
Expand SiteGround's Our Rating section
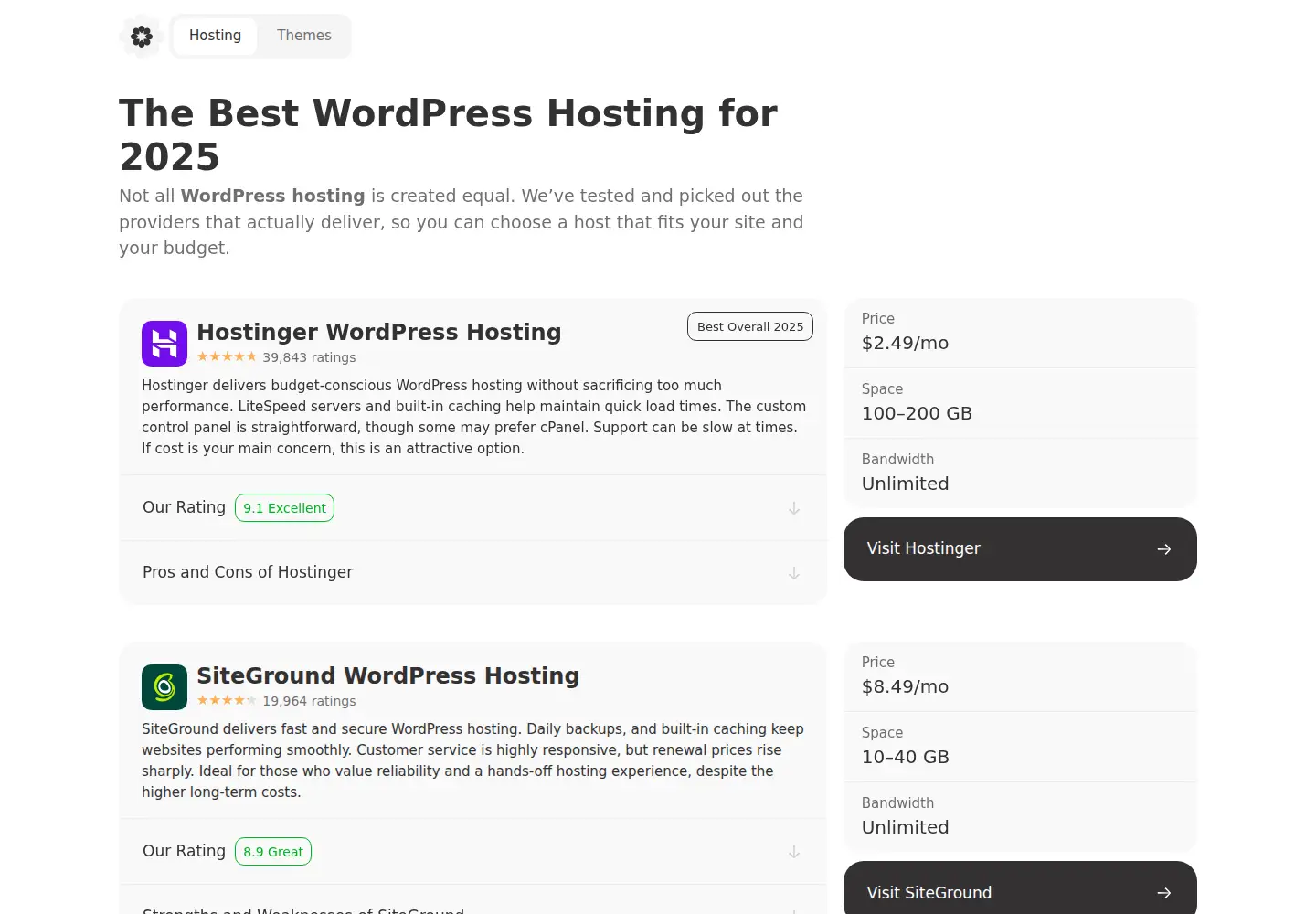click(x=472, y=852)
